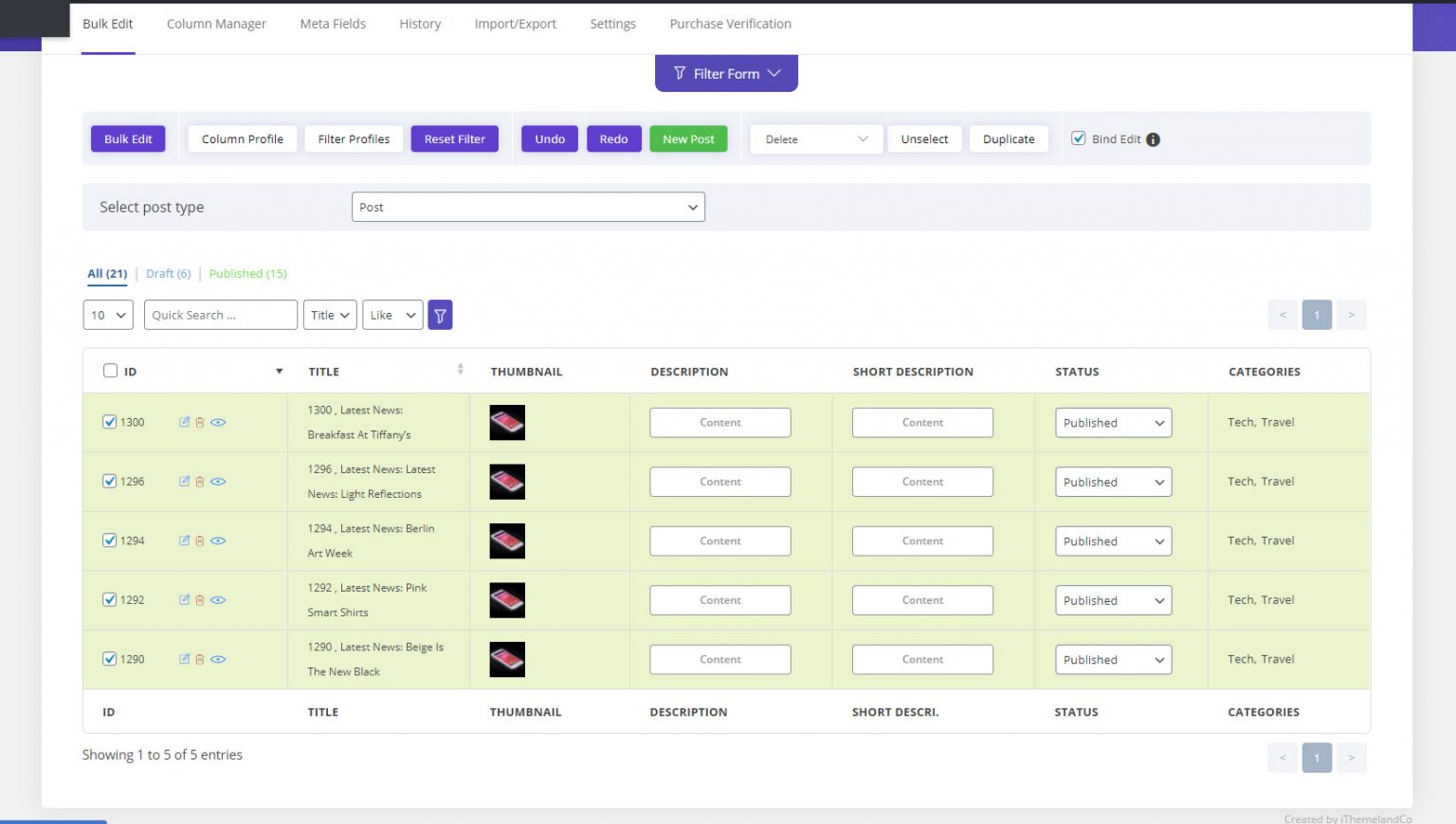
Task: Click into the Quick Search input field
Action: pos(220,315)
